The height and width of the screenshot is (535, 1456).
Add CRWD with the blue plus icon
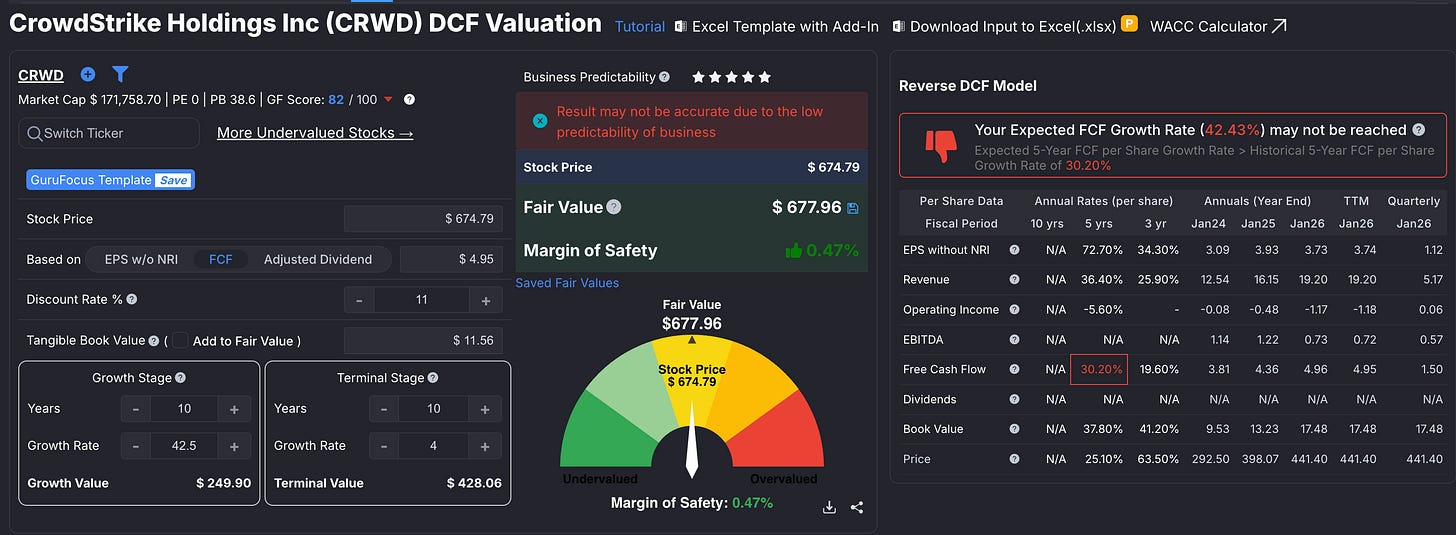[x=88, y=74]
